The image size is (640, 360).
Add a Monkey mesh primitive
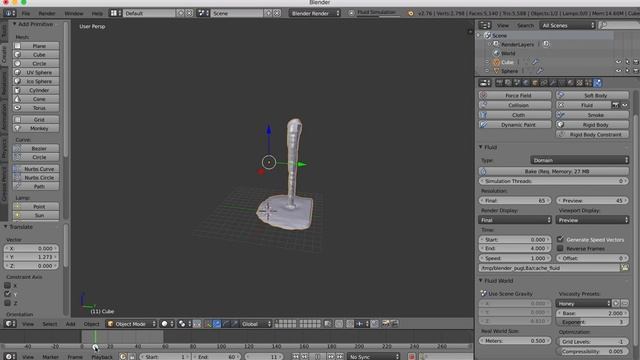(x=36, y=128)
